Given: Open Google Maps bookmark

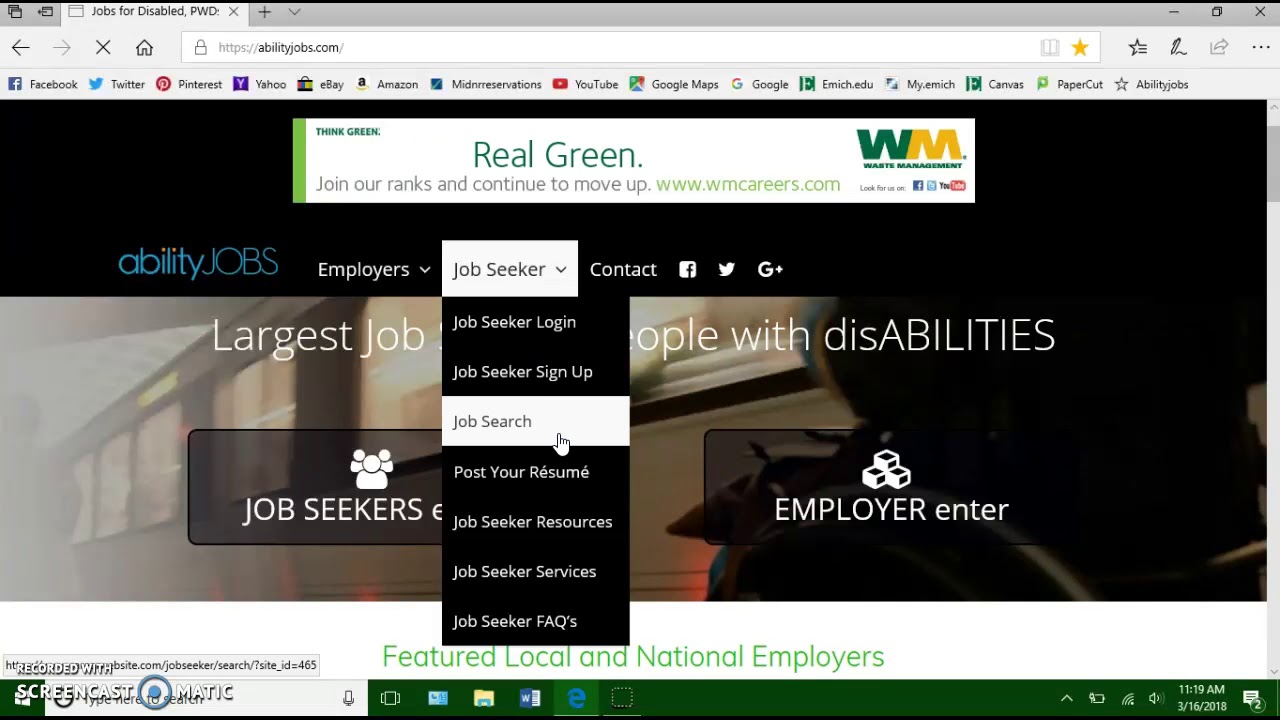Looking at the screenshot, I should tap(674, 84).
